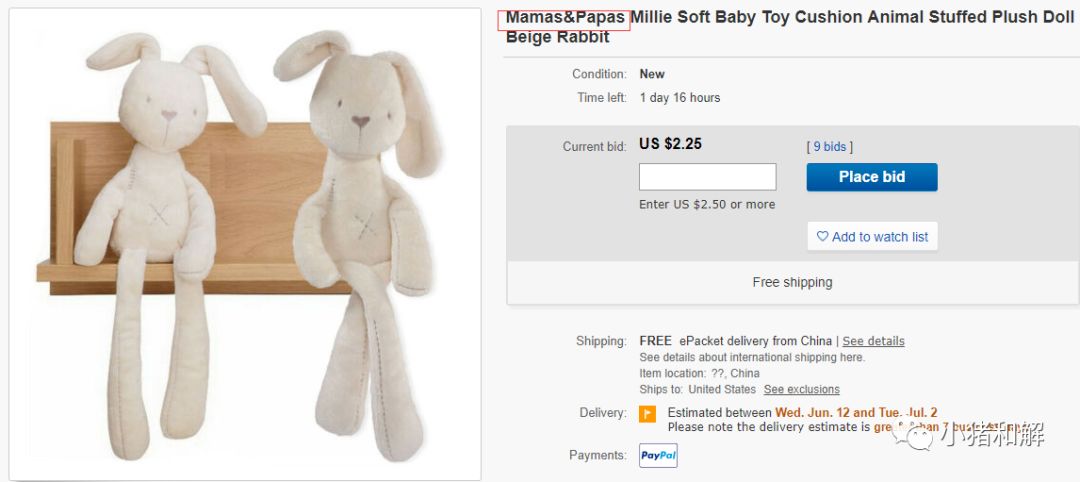Click the orange delivery flag icon
This screenshot has height=482, width=1080.
tap(647, 414)
